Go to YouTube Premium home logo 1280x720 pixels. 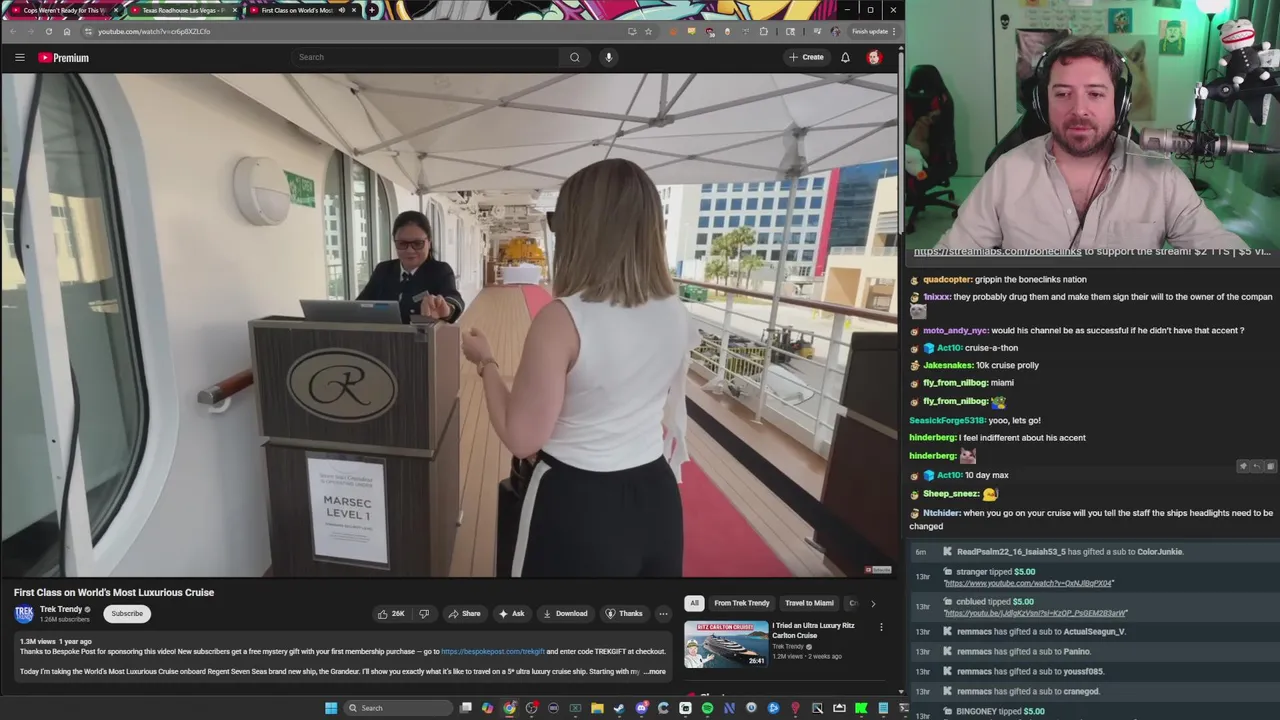[64, 57]
